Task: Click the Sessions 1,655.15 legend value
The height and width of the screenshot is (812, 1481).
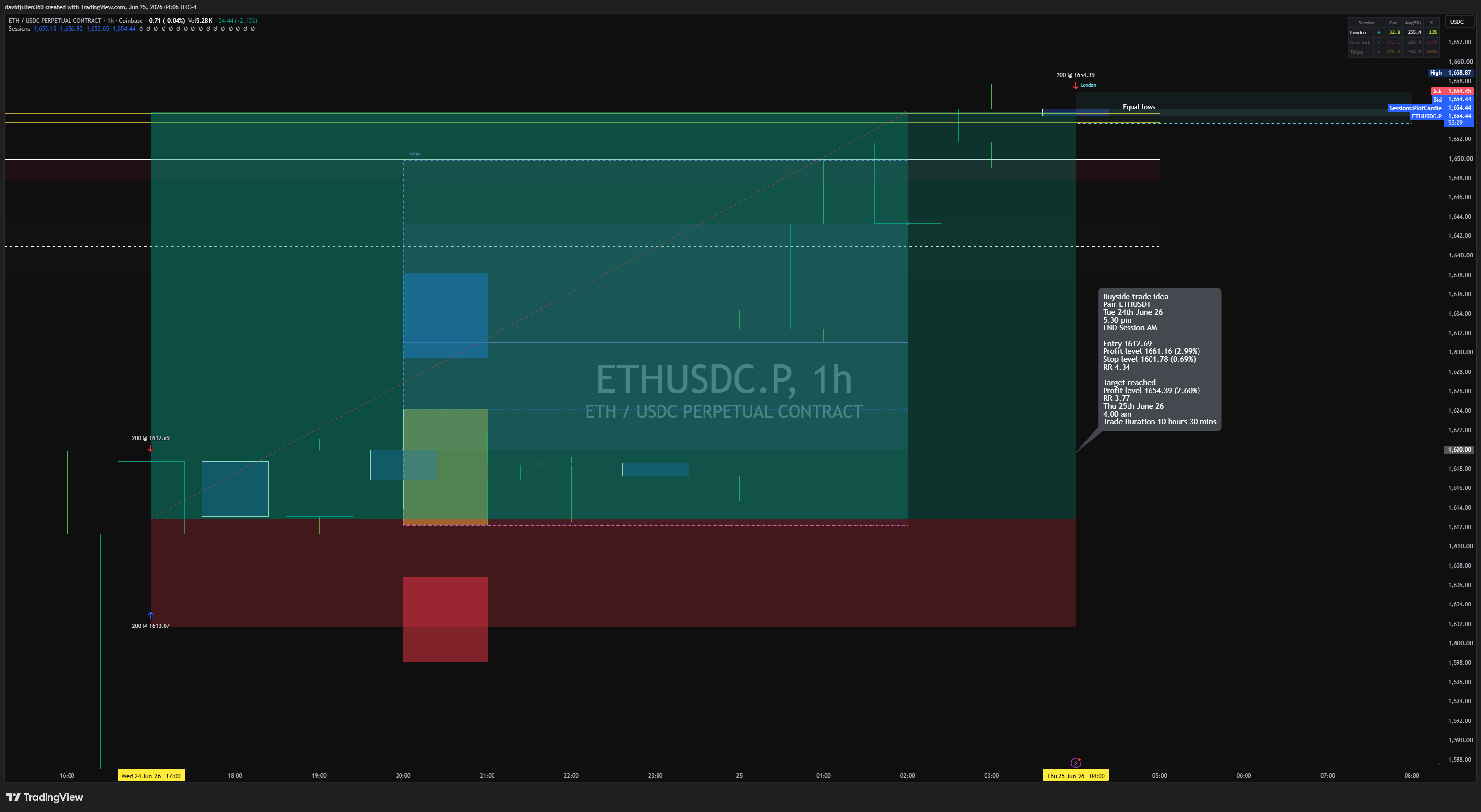Action: pos(45,29)
